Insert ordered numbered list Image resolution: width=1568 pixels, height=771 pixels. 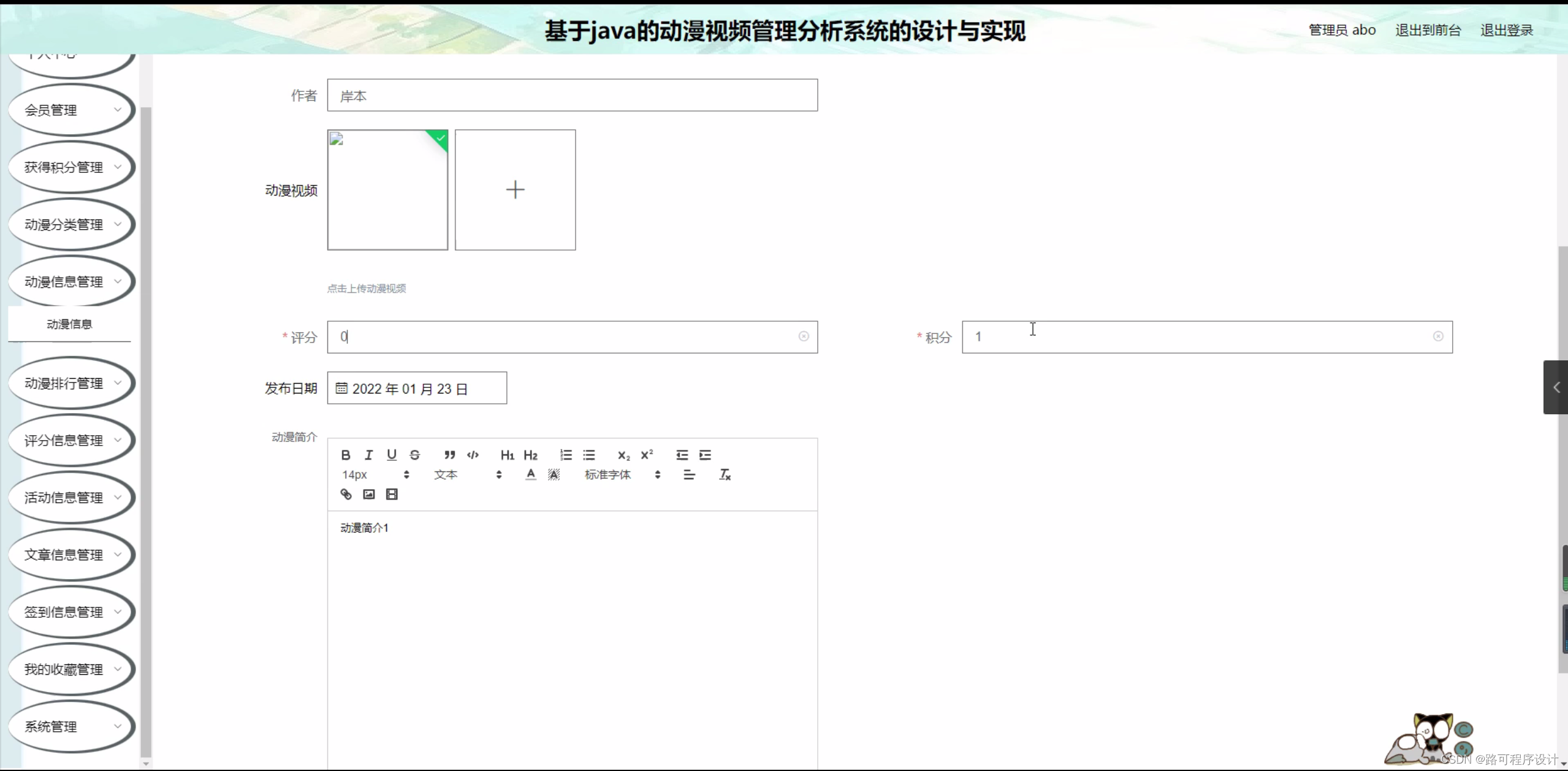click(x=566, y=455)
